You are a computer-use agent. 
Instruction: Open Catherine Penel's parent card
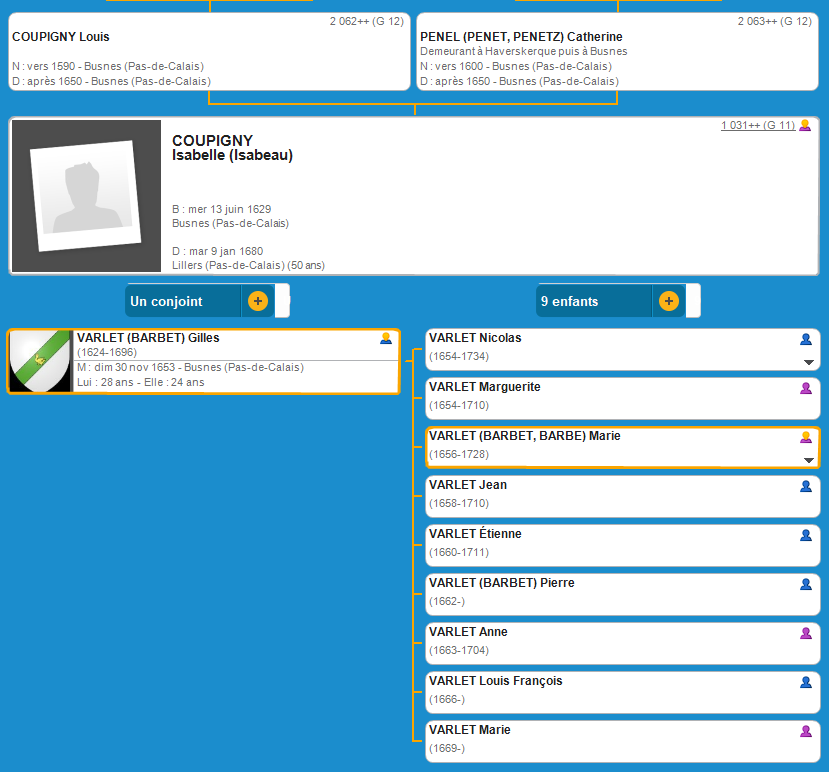(617, 52)
